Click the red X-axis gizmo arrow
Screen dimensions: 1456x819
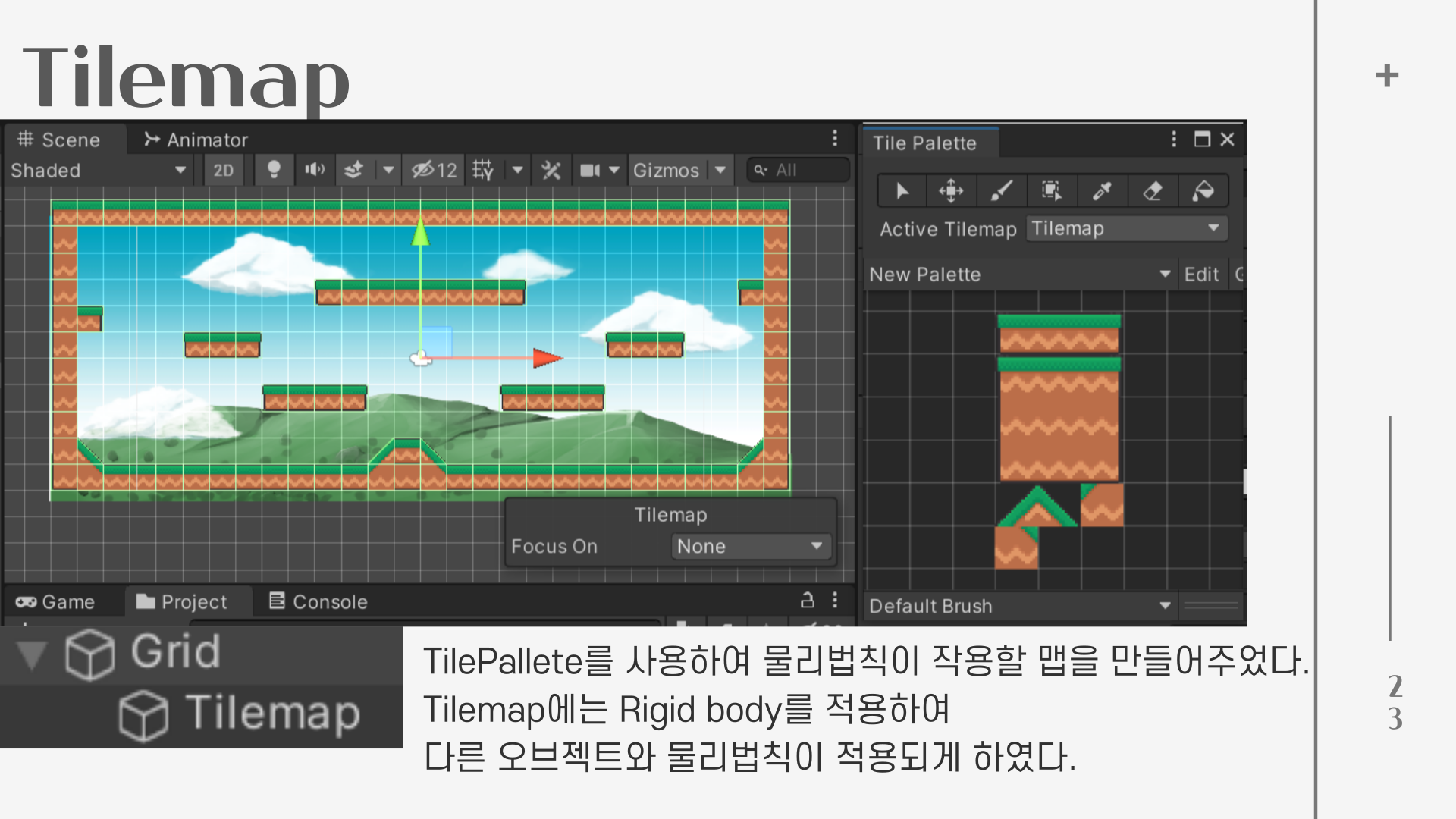point(548,358)
